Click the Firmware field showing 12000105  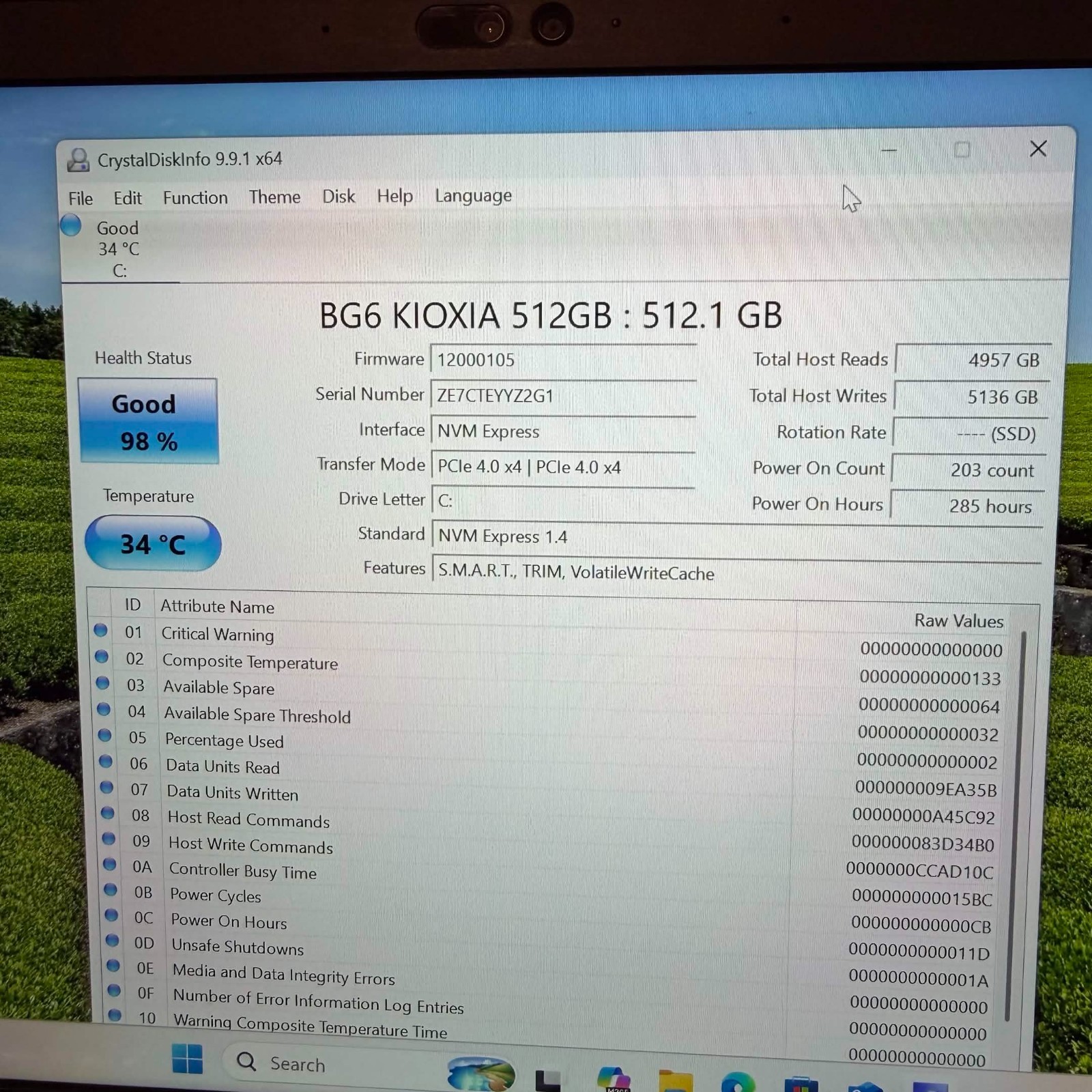coord(563,360)
